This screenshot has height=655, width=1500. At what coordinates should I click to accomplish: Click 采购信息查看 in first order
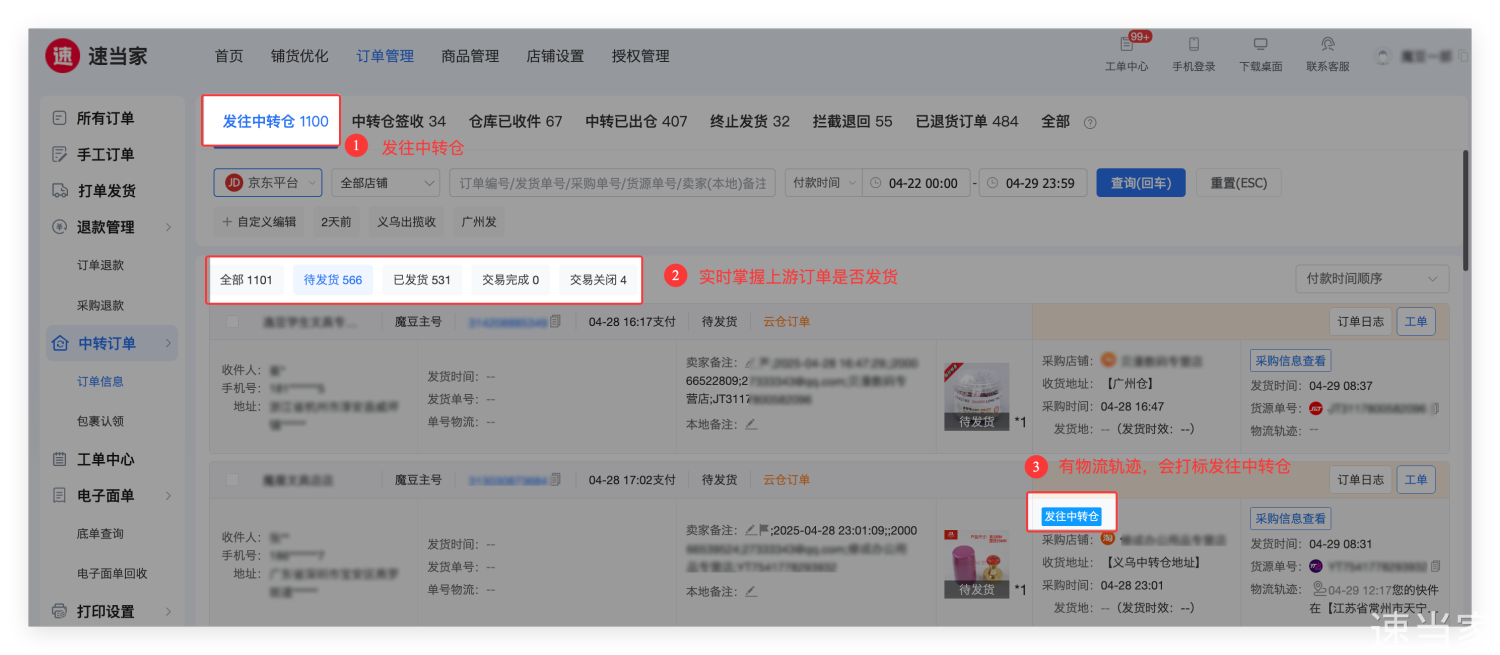pos(1290,361)
